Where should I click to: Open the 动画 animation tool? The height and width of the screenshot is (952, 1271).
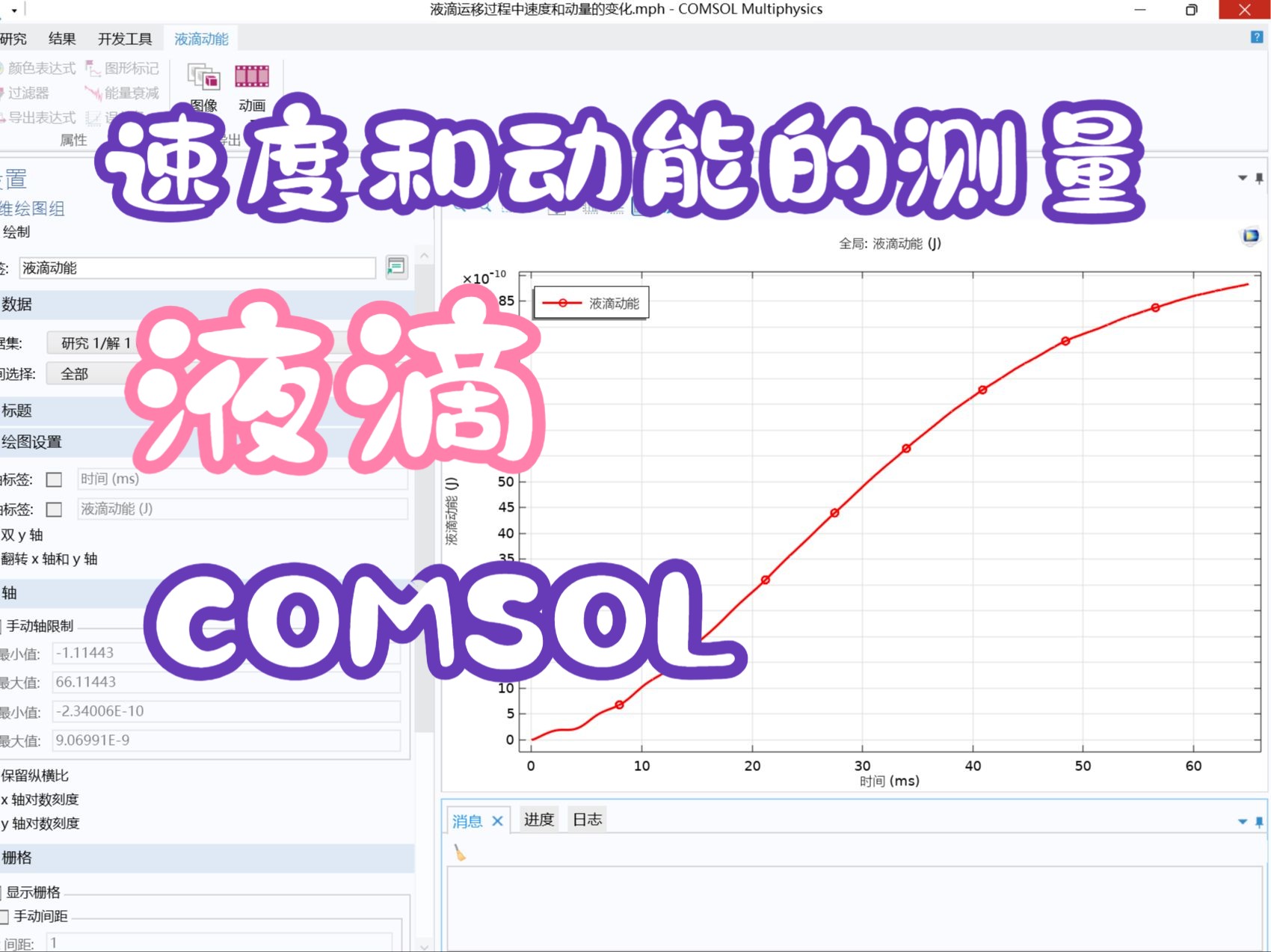(252, 82)
